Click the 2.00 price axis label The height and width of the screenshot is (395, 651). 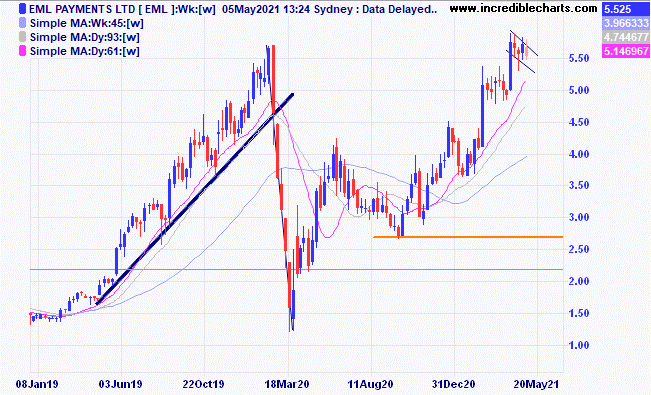click(579, 281)
